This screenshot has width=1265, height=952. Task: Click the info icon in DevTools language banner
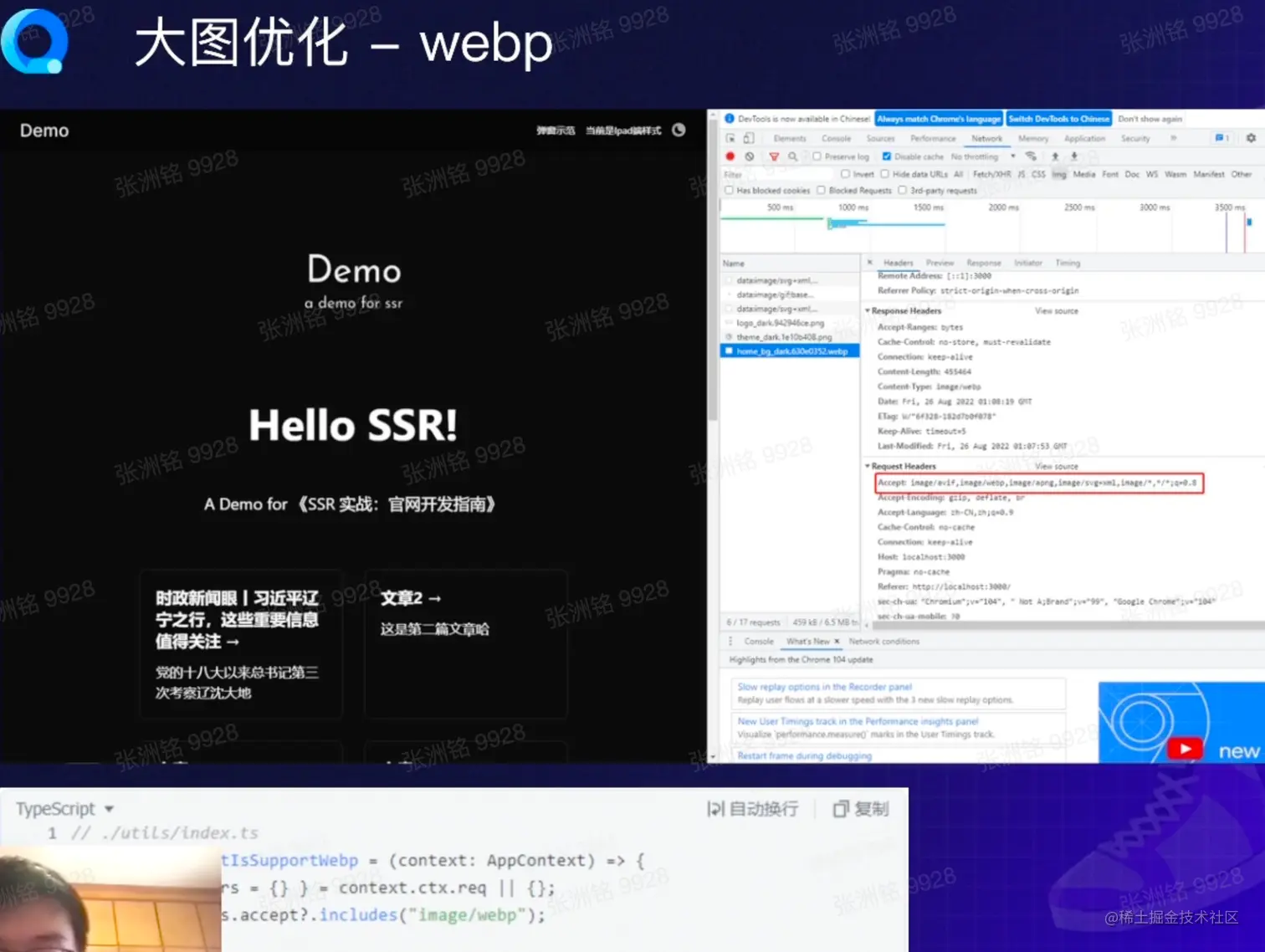729,119
